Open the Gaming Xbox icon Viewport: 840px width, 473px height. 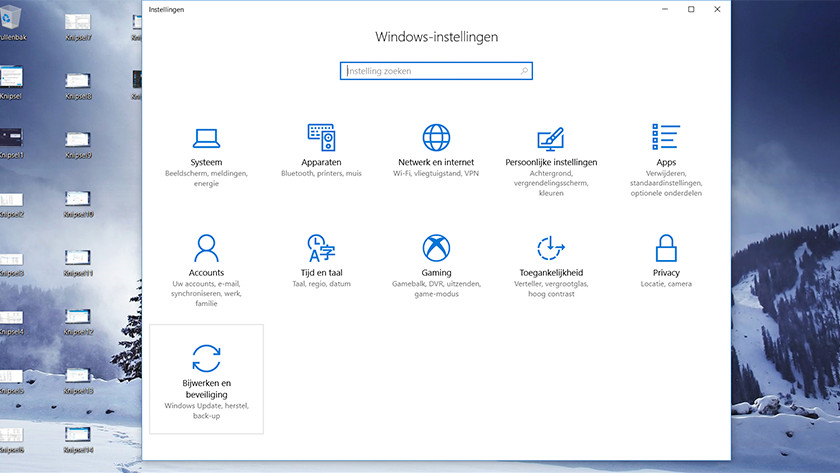click(x=436, y=247)
